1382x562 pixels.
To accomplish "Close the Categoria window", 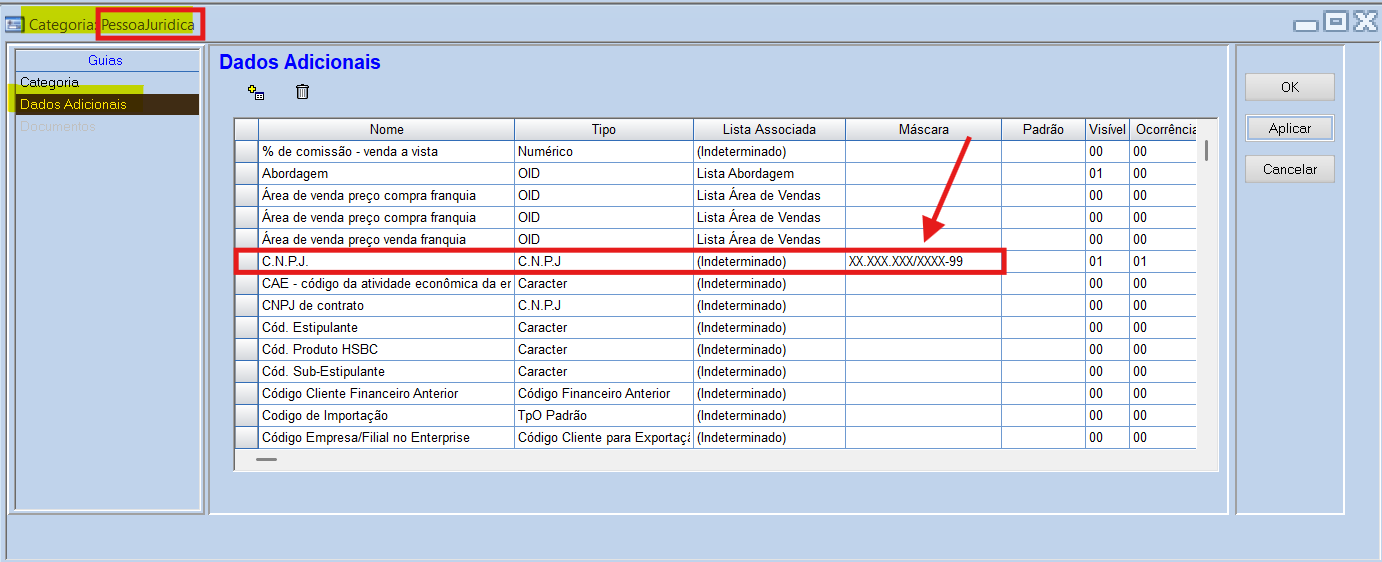I will click(x=1366, y=22).
